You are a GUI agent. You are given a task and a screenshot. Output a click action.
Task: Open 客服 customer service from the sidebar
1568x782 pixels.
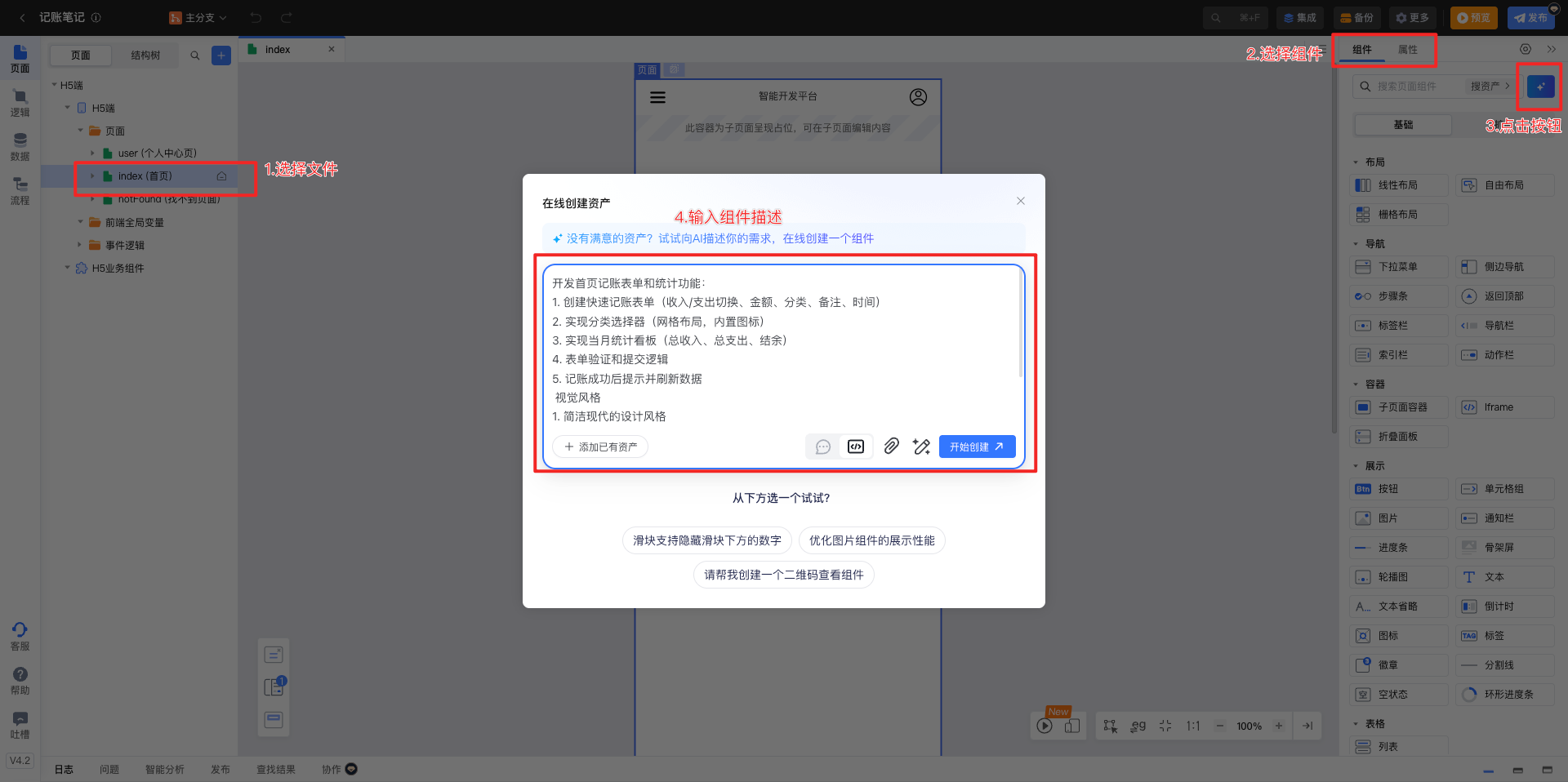[x=20, y=637]
